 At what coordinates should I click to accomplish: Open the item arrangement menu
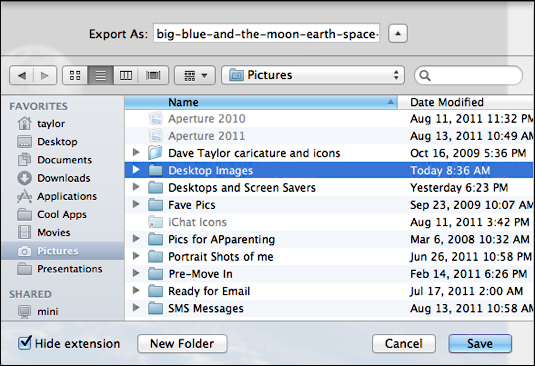coord(195,75)
